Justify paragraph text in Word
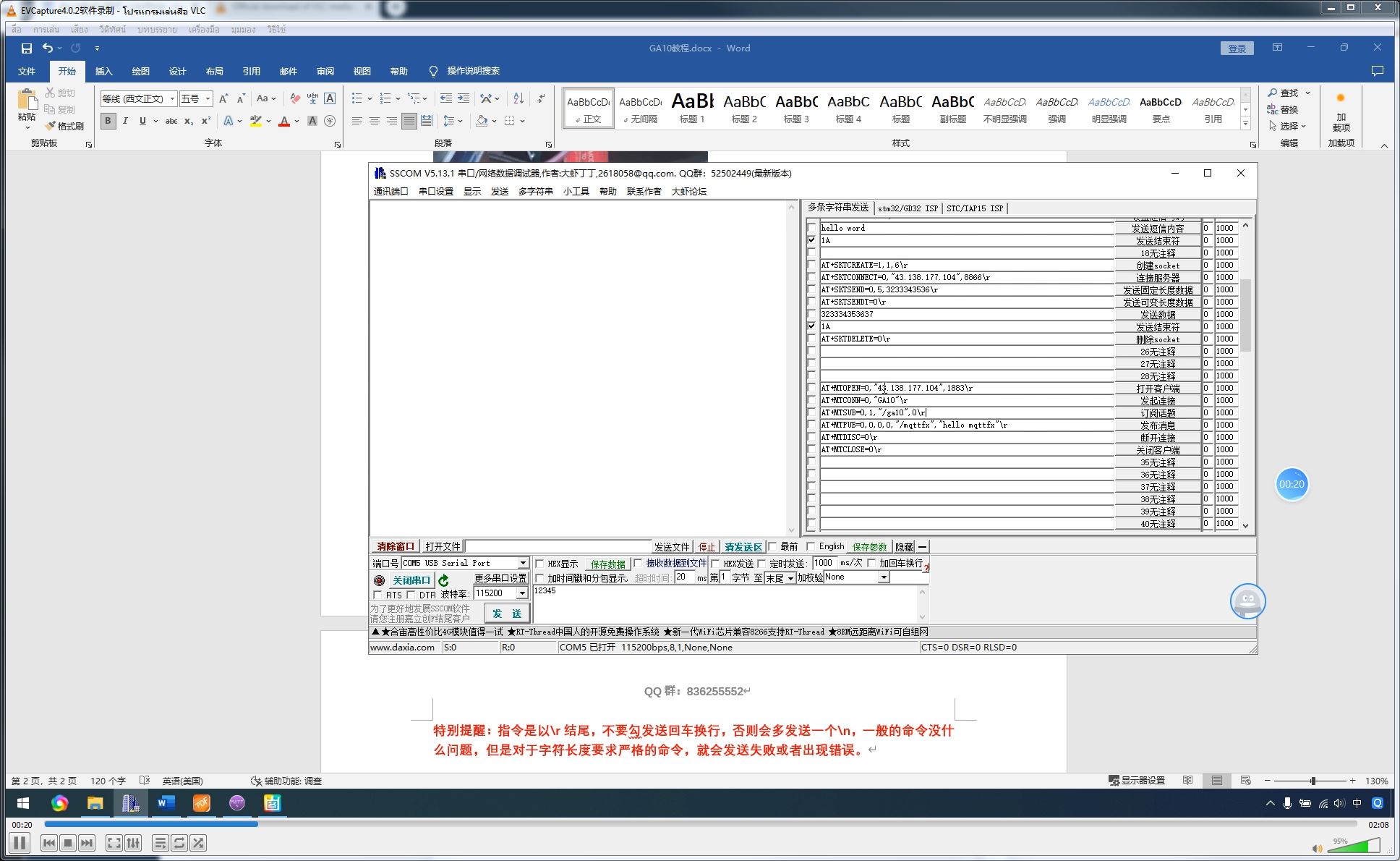Image resolution: width=1400 pixels, height=861 pixels. click(409, 121)
